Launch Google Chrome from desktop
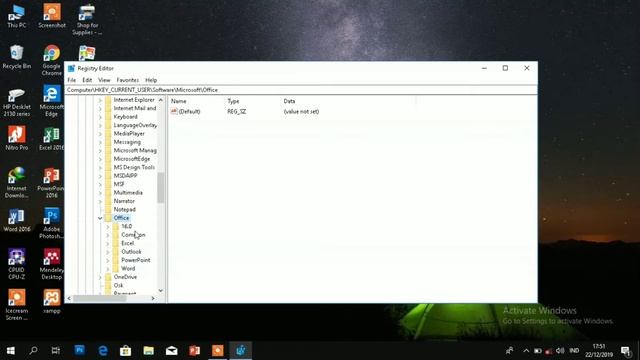This screenshot has height=360, width=640. [x=51, y=60]
